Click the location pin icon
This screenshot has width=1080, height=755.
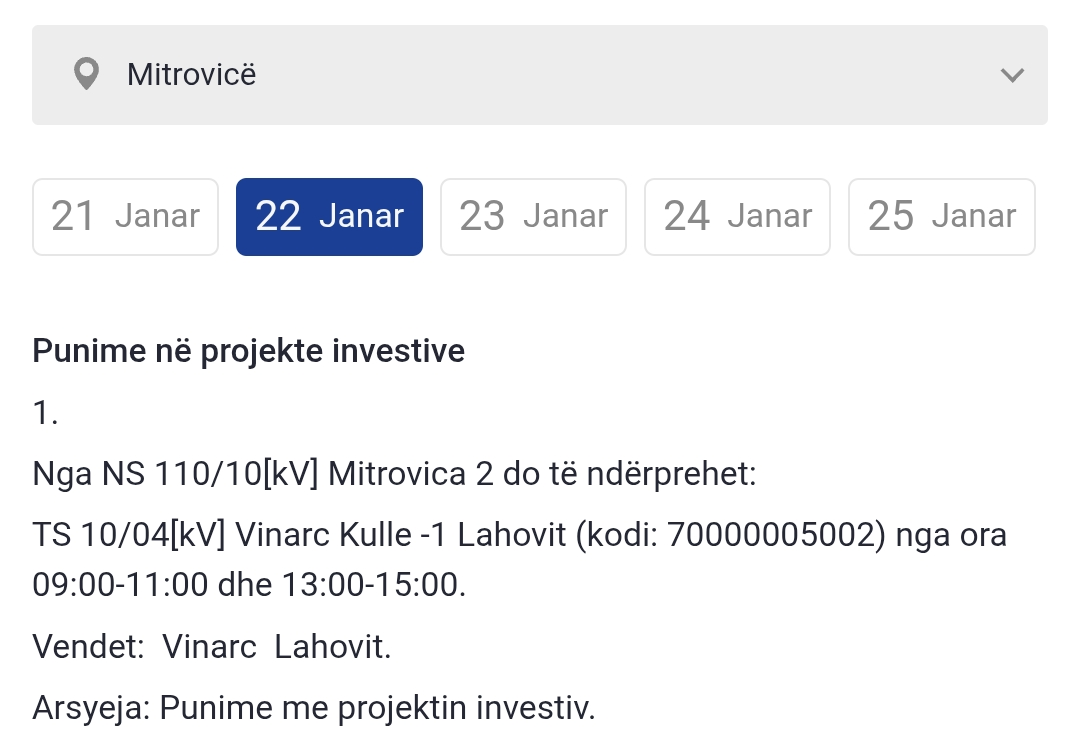point(86,74)
